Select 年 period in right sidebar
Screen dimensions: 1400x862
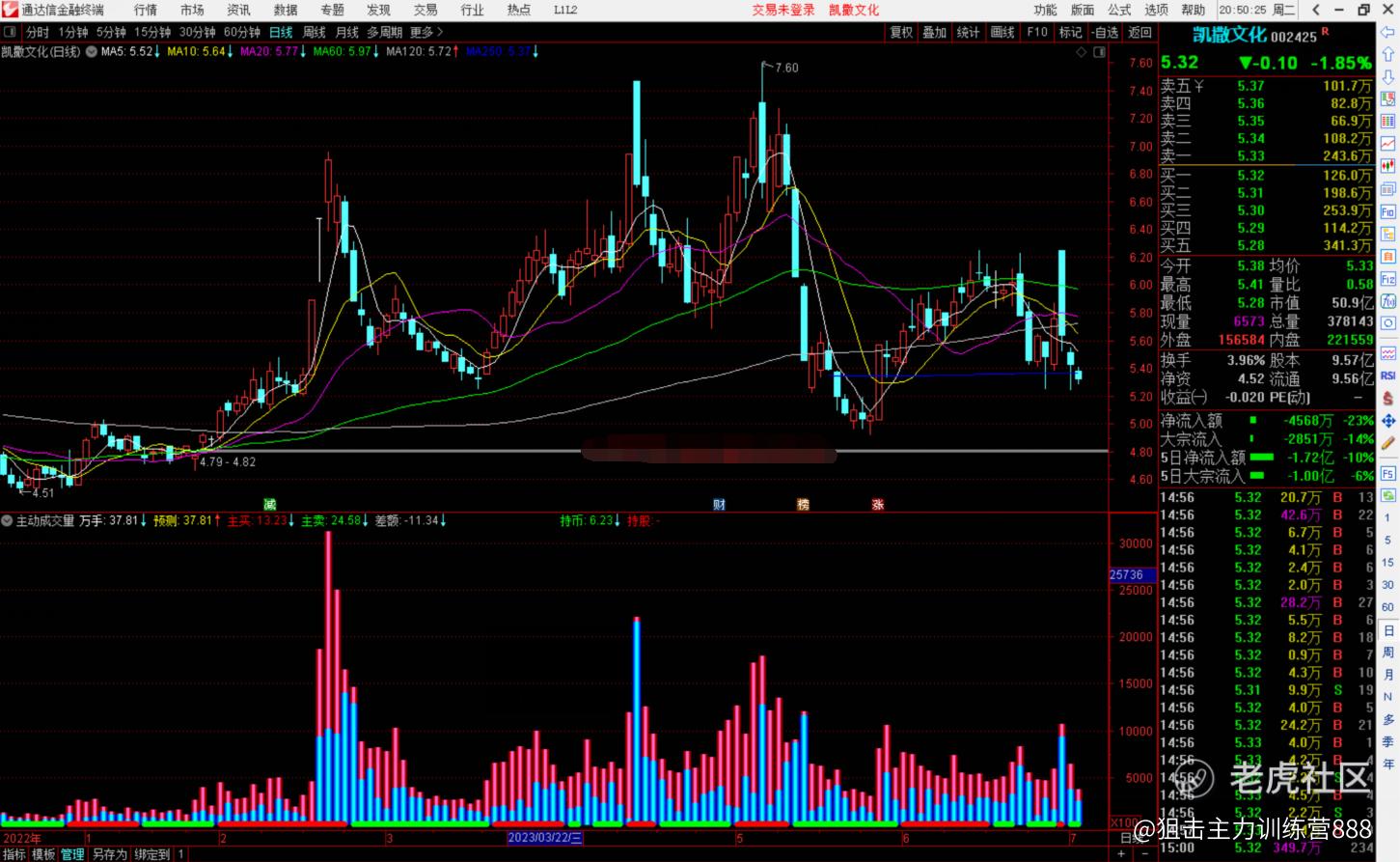pos(1388,763)
